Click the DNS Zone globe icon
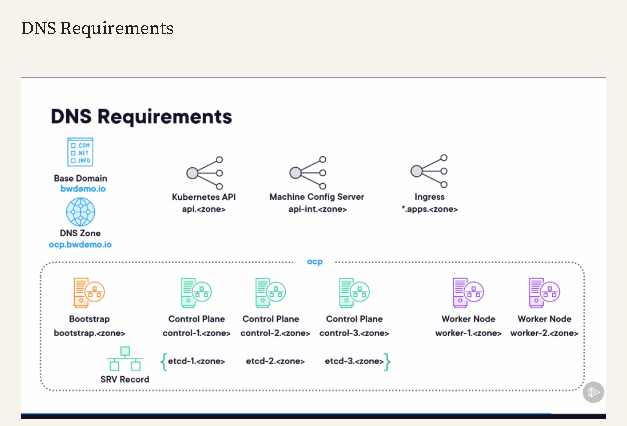This screenshot has width=627, height=426. click(80, 212)
